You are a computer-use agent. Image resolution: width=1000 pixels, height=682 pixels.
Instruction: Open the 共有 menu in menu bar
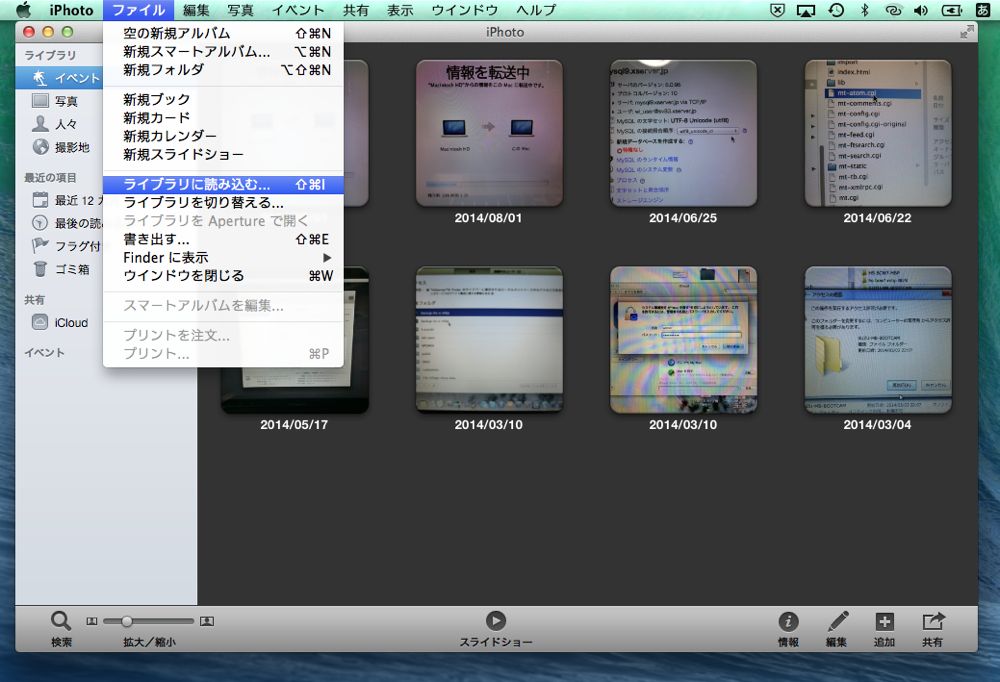click(355, 10)
